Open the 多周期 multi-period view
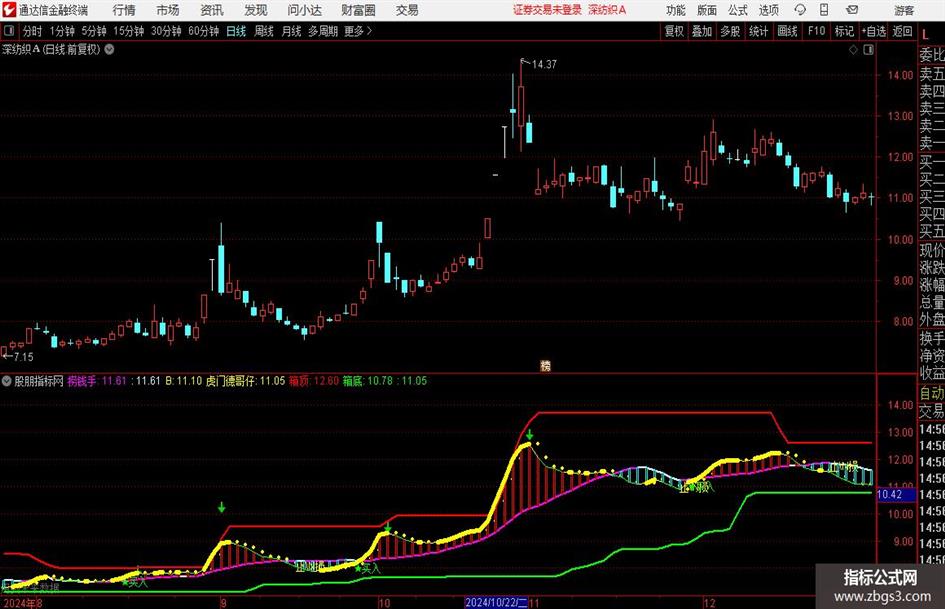Screen dimensions: 945x609 click(x=323, y=31)
